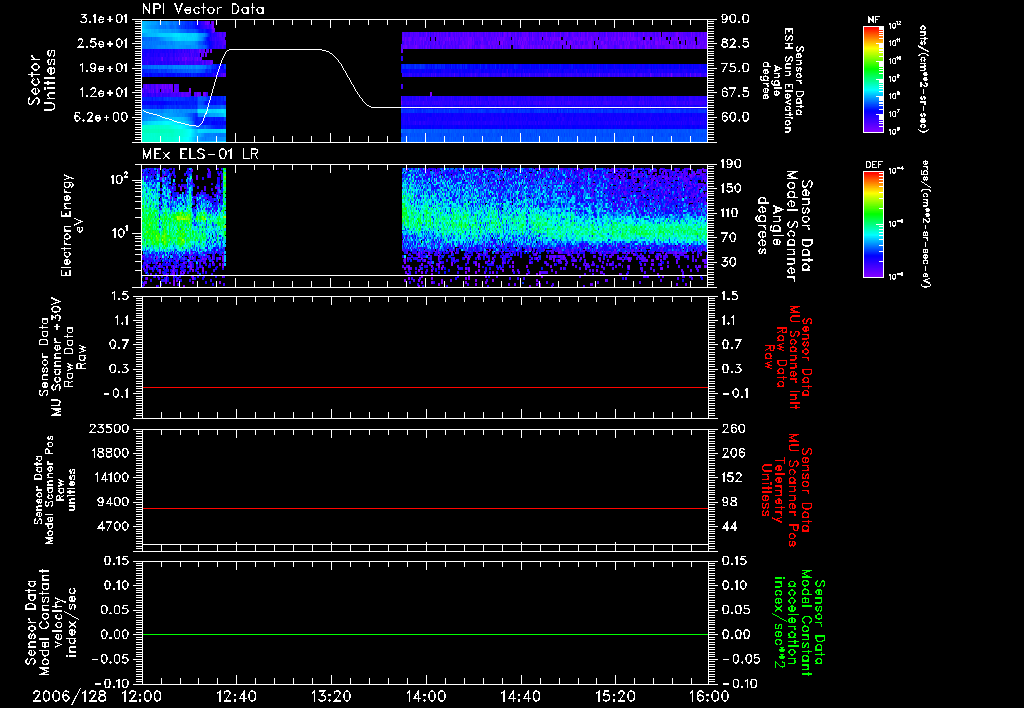Click the '67.5' elevation angle tick
This screenshot has width=1024, height=708.
pos(736,93)
